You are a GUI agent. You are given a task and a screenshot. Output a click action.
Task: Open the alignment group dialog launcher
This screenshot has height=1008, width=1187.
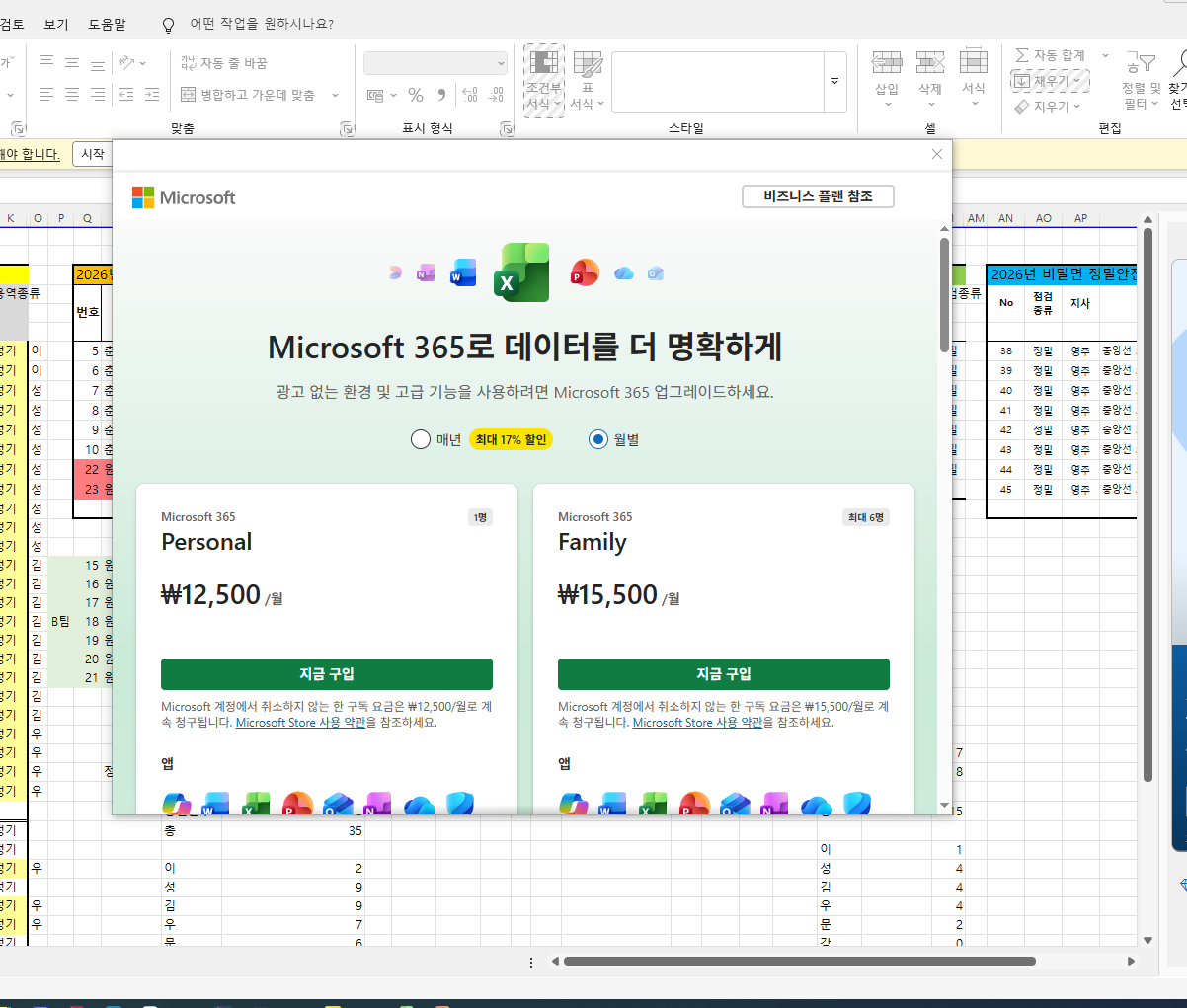tap(346, 128)
